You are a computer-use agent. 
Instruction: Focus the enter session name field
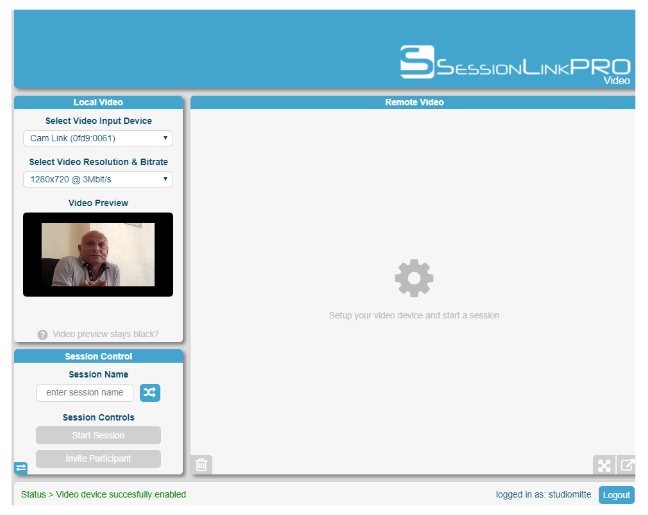(x=85, y=393)
